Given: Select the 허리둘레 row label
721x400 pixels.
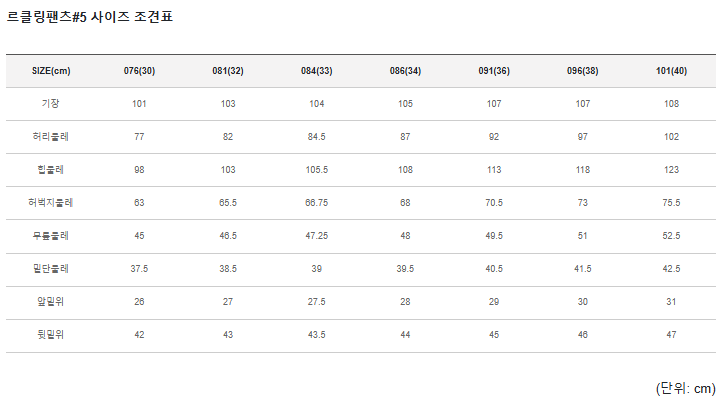Looking at the screenshot, I should pos(51,137).
